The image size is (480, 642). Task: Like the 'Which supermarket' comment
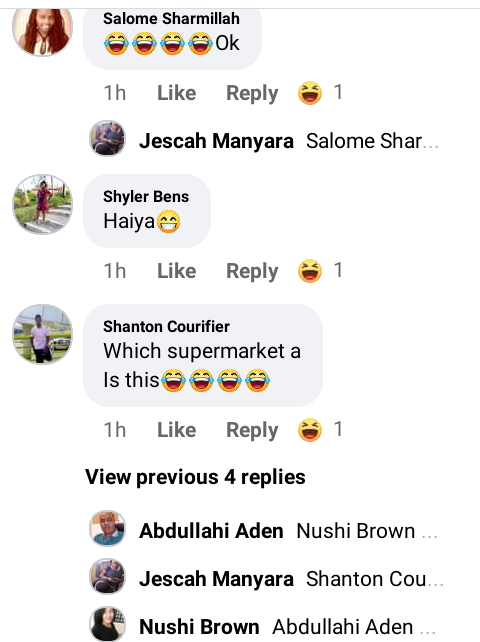pyautogui.click(x=177, y=430)
